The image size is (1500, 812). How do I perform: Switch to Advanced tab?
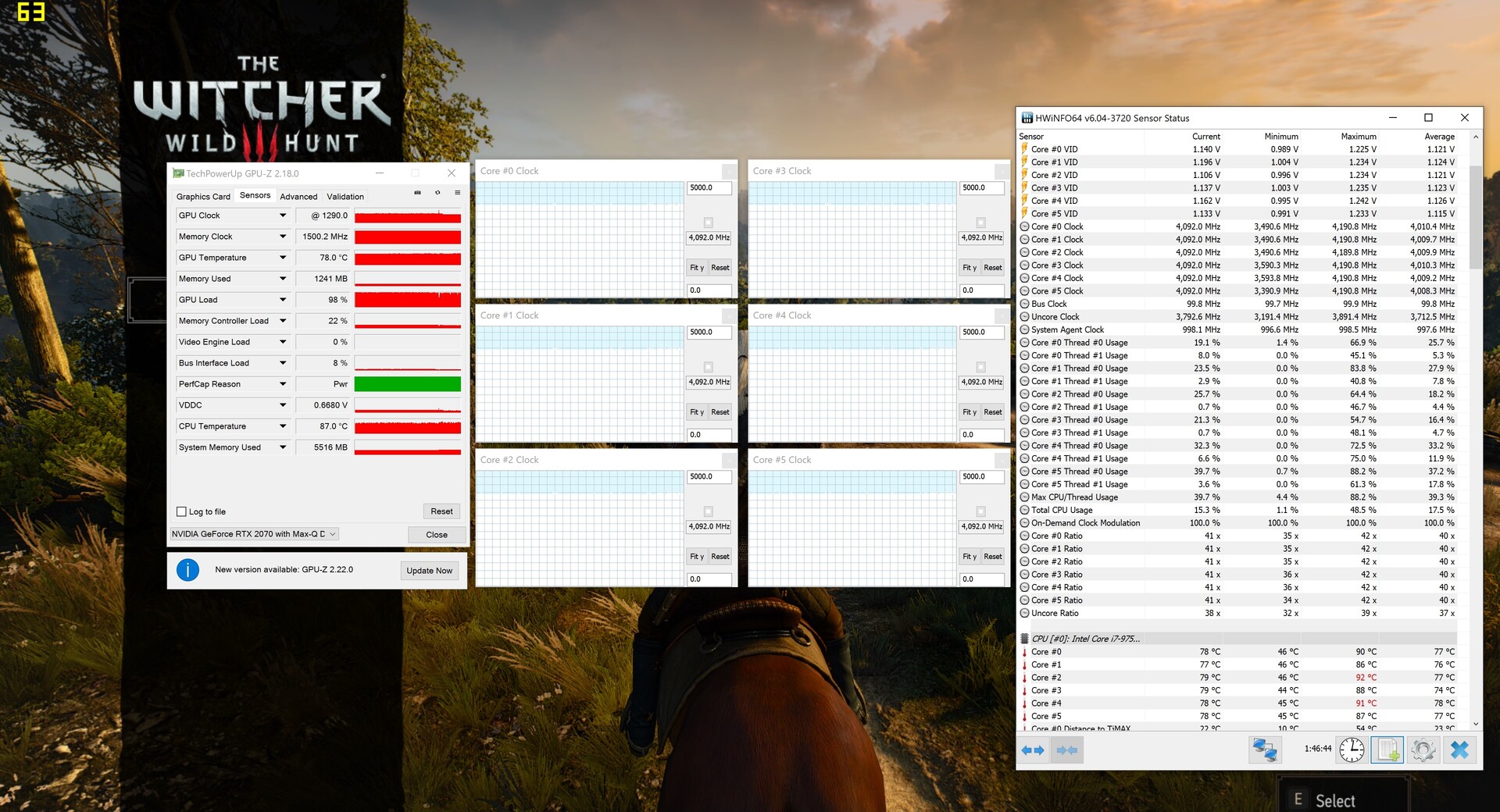[298, 197]
